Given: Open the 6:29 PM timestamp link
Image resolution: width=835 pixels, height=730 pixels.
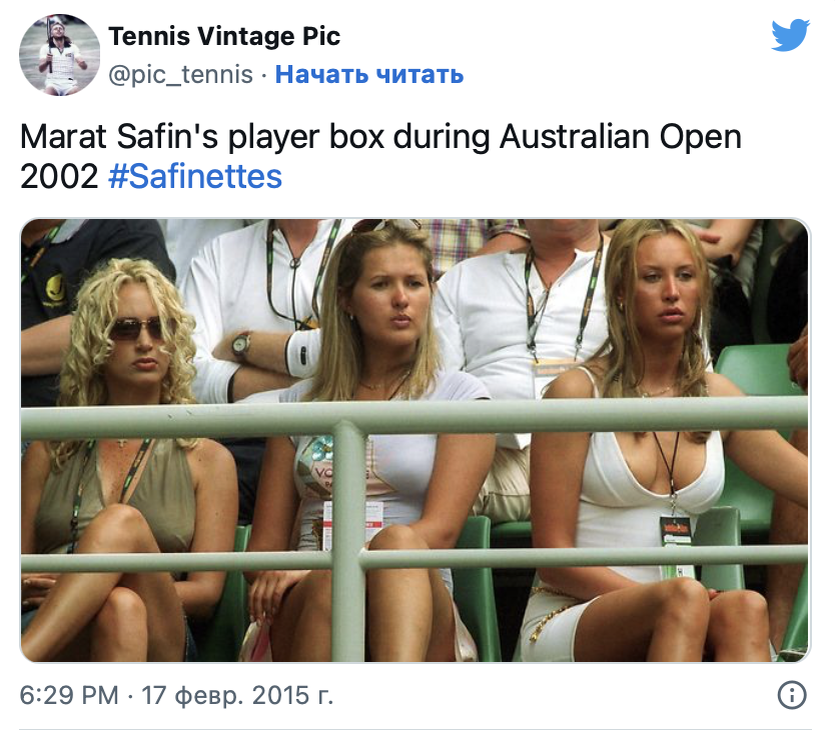Looking at the screenshot, I should 69,695.
